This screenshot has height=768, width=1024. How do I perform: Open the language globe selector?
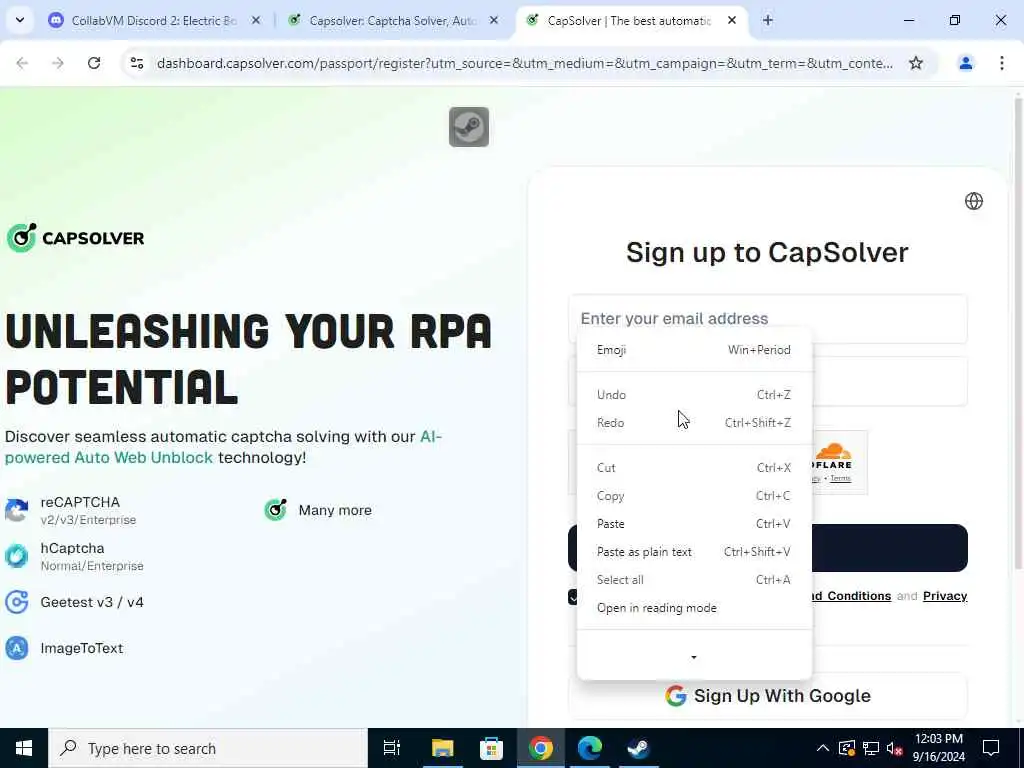point(973,201)
